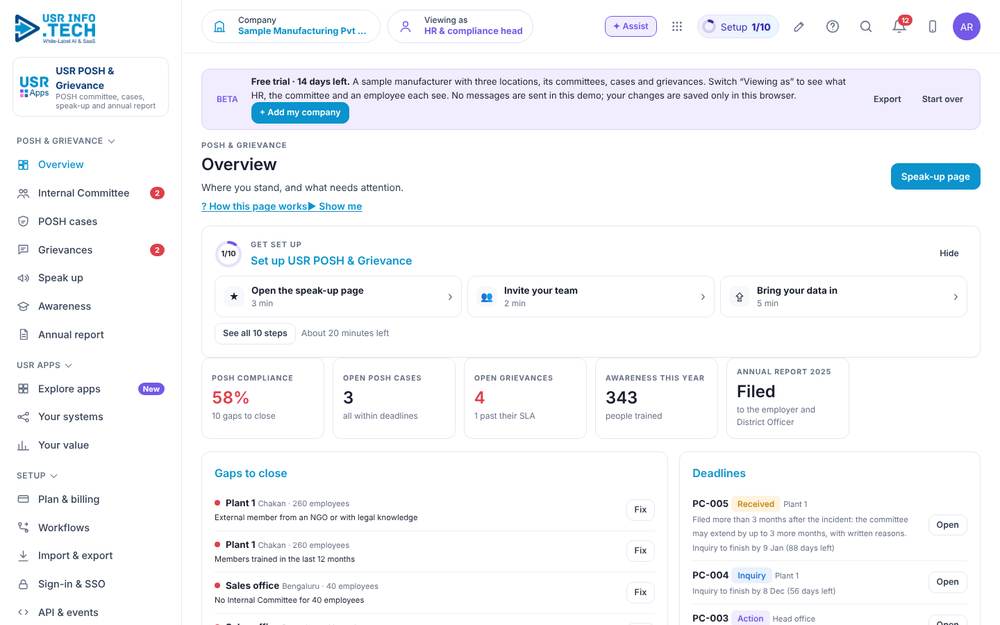This screenshot has height=625, width=1000.
Task: Click the POSH Compliance 58% card
Action: [263, 398]
